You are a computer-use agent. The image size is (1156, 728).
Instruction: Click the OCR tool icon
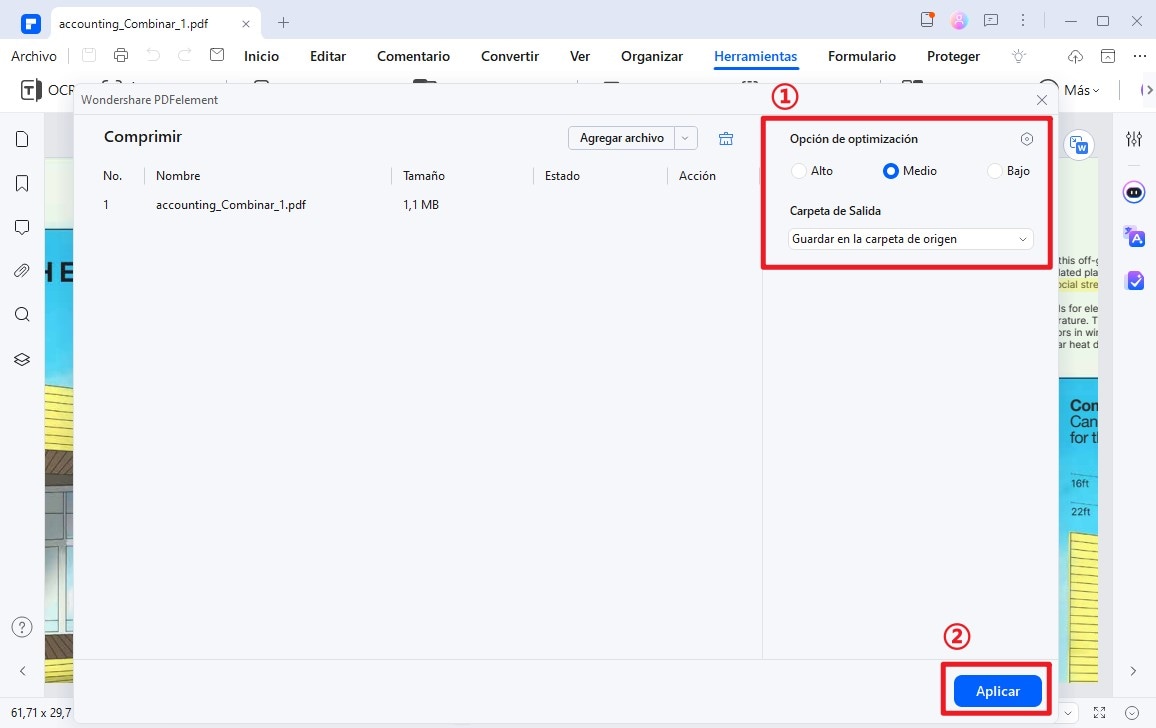(x=29, y=90)
